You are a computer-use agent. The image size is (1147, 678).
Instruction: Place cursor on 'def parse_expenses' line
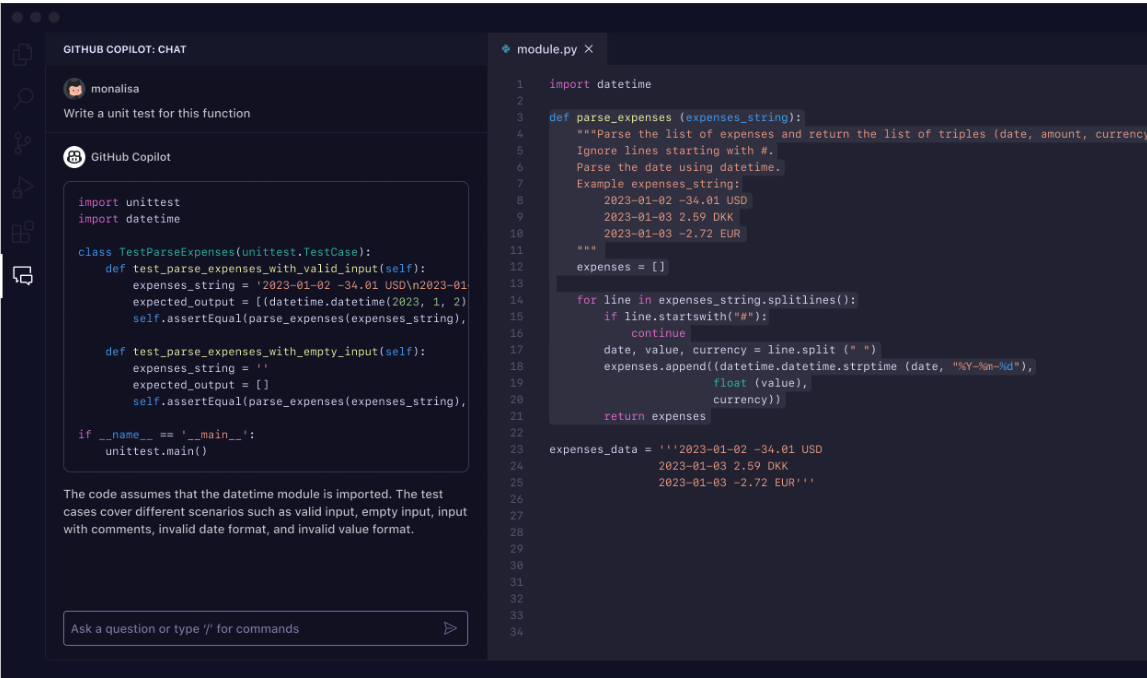[x=676, y=118]
